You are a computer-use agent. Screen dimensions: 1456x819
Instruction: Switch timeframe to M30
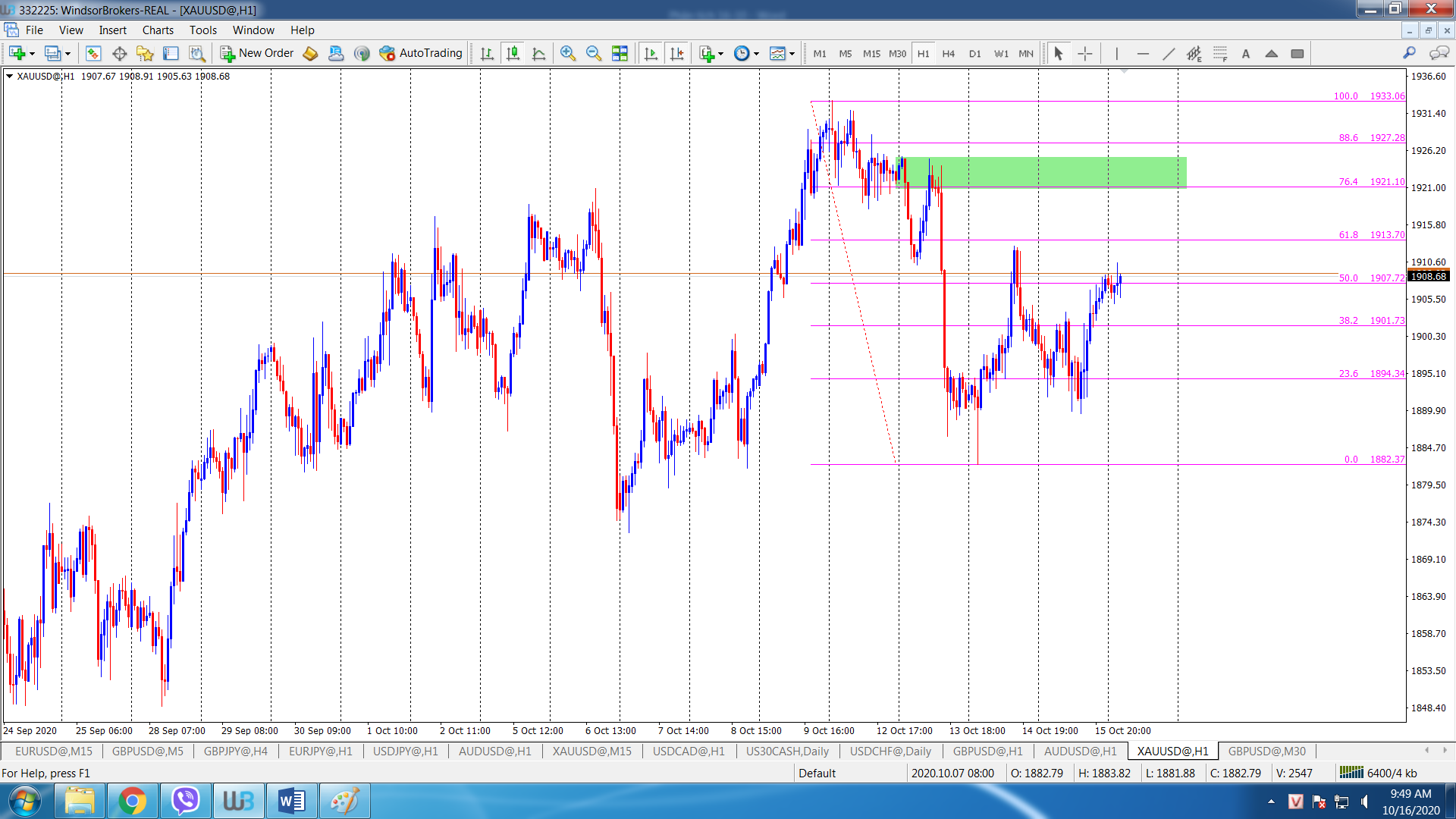tap(897, 53)
